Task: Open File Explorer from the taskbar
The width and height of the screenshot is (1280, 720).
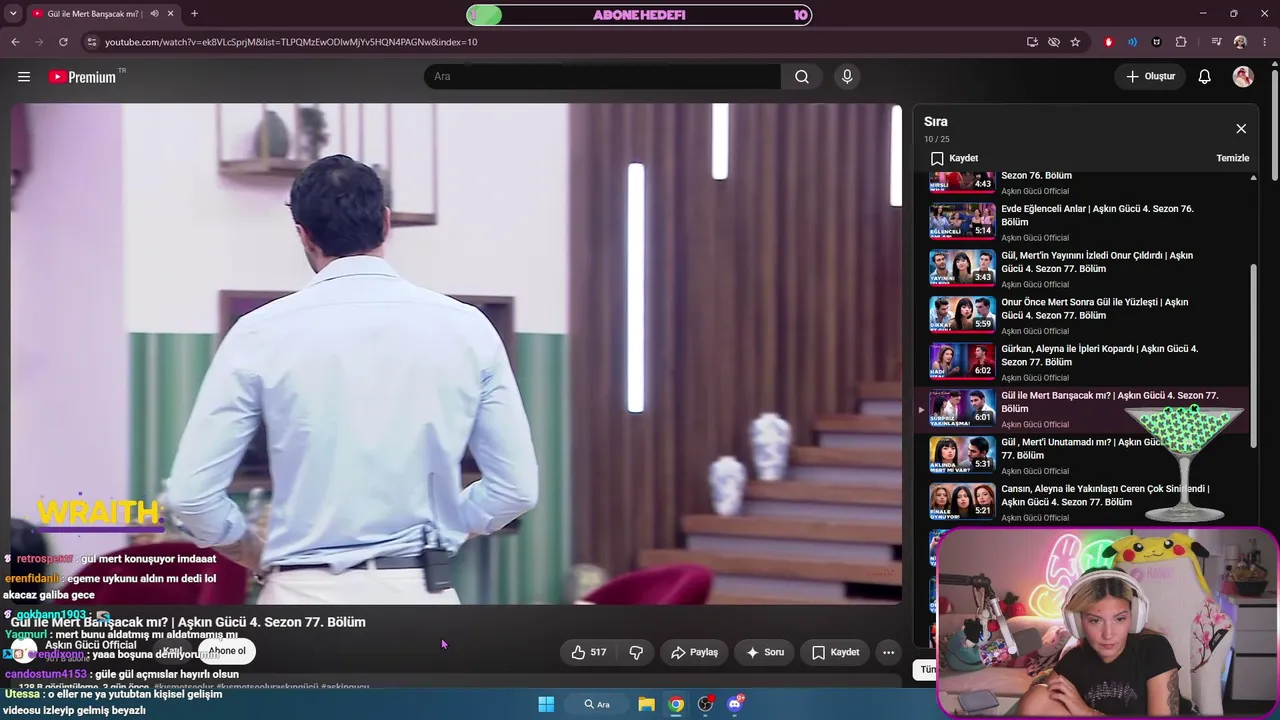Action: 647,704
